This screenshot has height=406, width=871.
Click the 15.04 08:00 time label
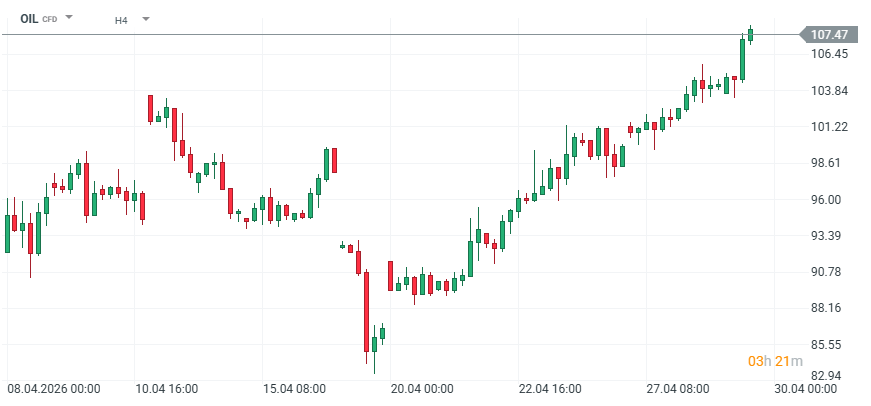(295, 389)
